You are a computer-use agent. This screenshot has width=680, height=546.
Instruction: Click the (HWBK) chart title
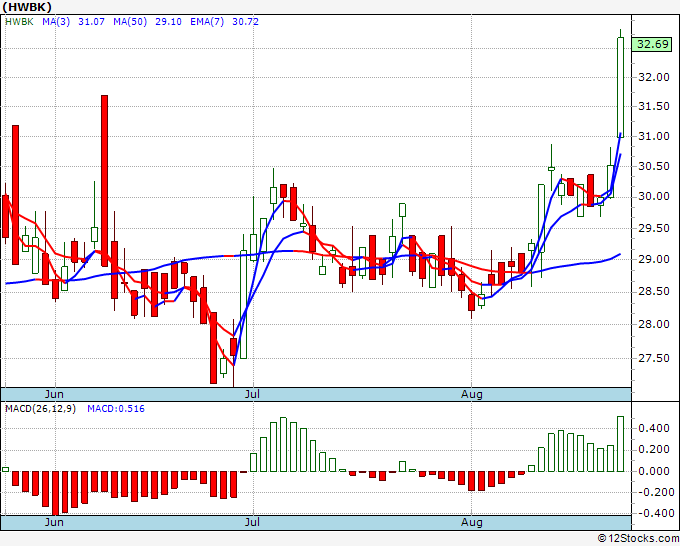pos(27,7)
